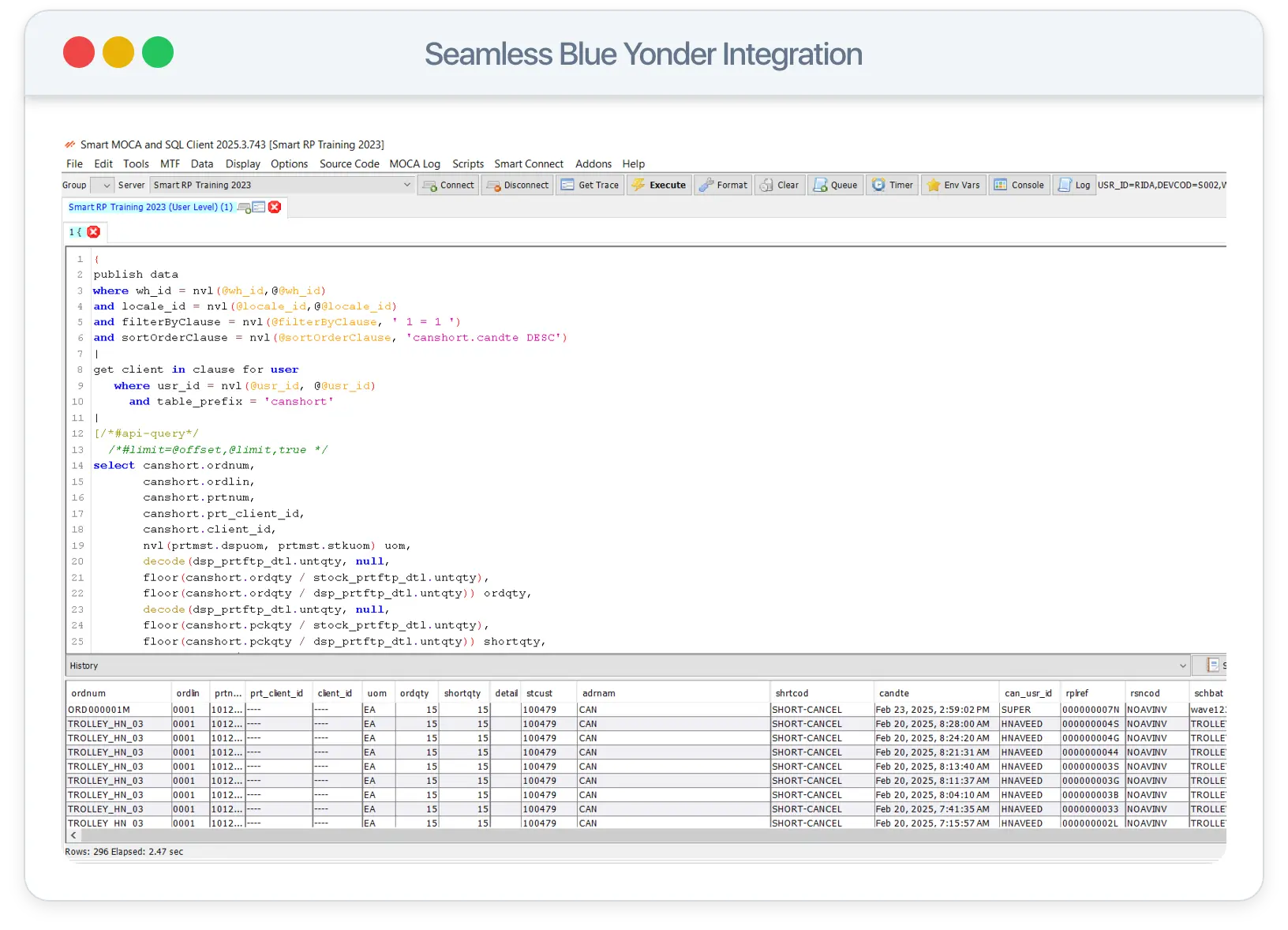The image size is (1288, 930).
Task: Click the stcust column header
Action: tap(549, 693)
